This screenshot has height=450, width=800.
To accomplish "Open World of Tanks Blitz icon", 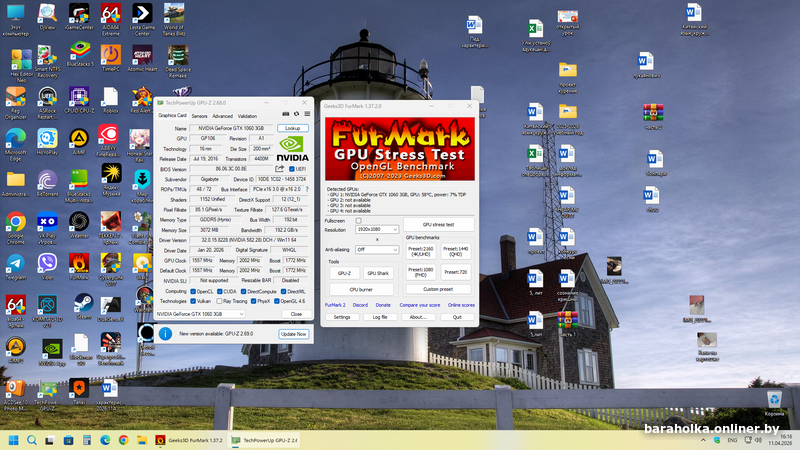I will 174,19.
